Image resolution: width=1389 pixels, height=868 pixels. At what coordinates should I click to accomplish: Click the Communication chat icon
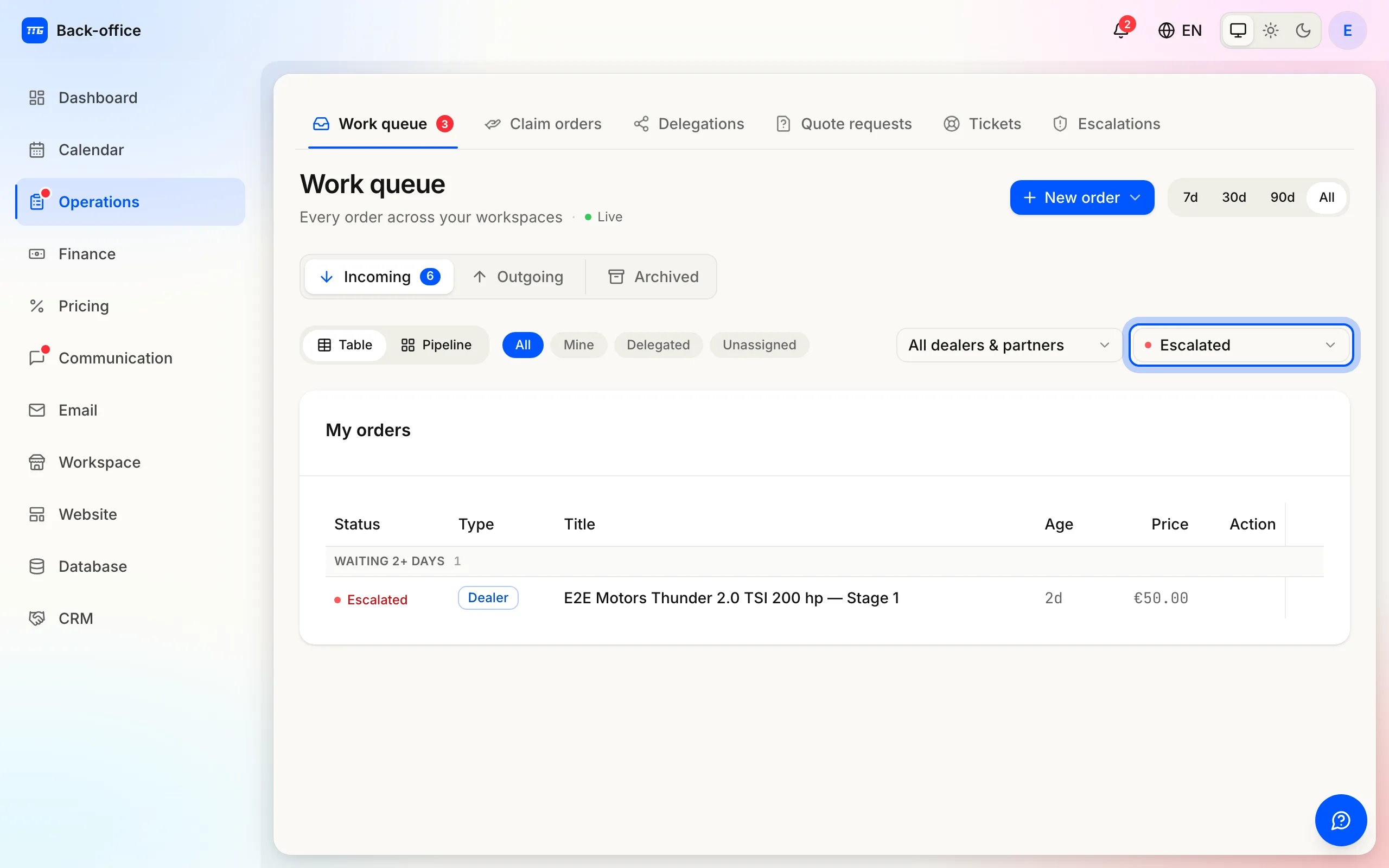(x=37, y=358)
